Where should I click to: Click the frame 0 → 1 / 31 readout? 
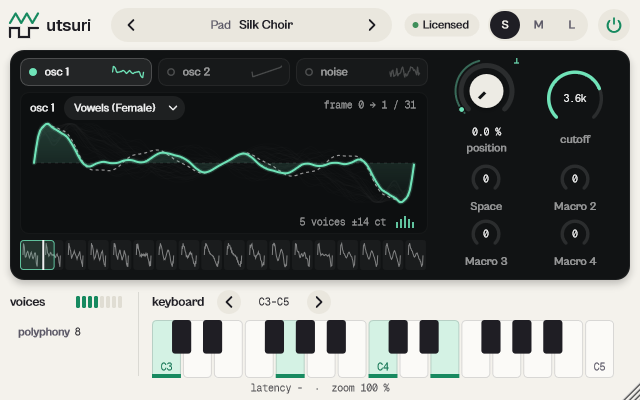370,105
